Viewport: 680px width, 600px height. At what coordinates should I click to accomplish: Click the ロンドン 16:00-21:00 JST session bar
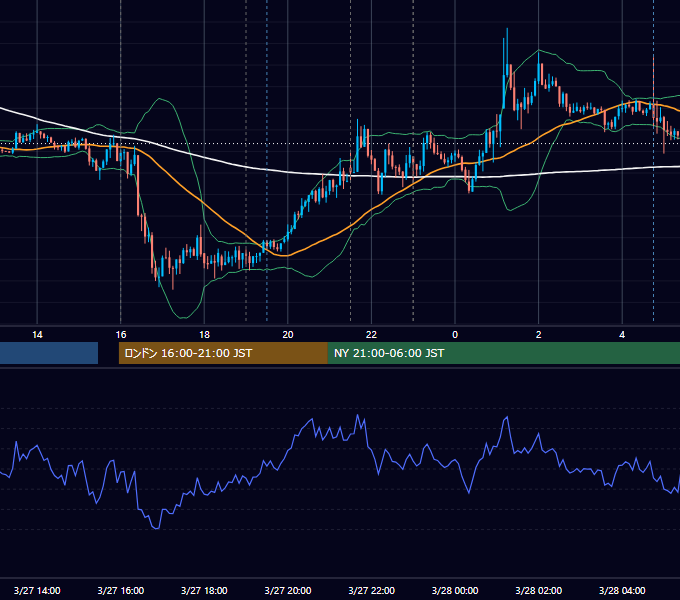(223, 353)
